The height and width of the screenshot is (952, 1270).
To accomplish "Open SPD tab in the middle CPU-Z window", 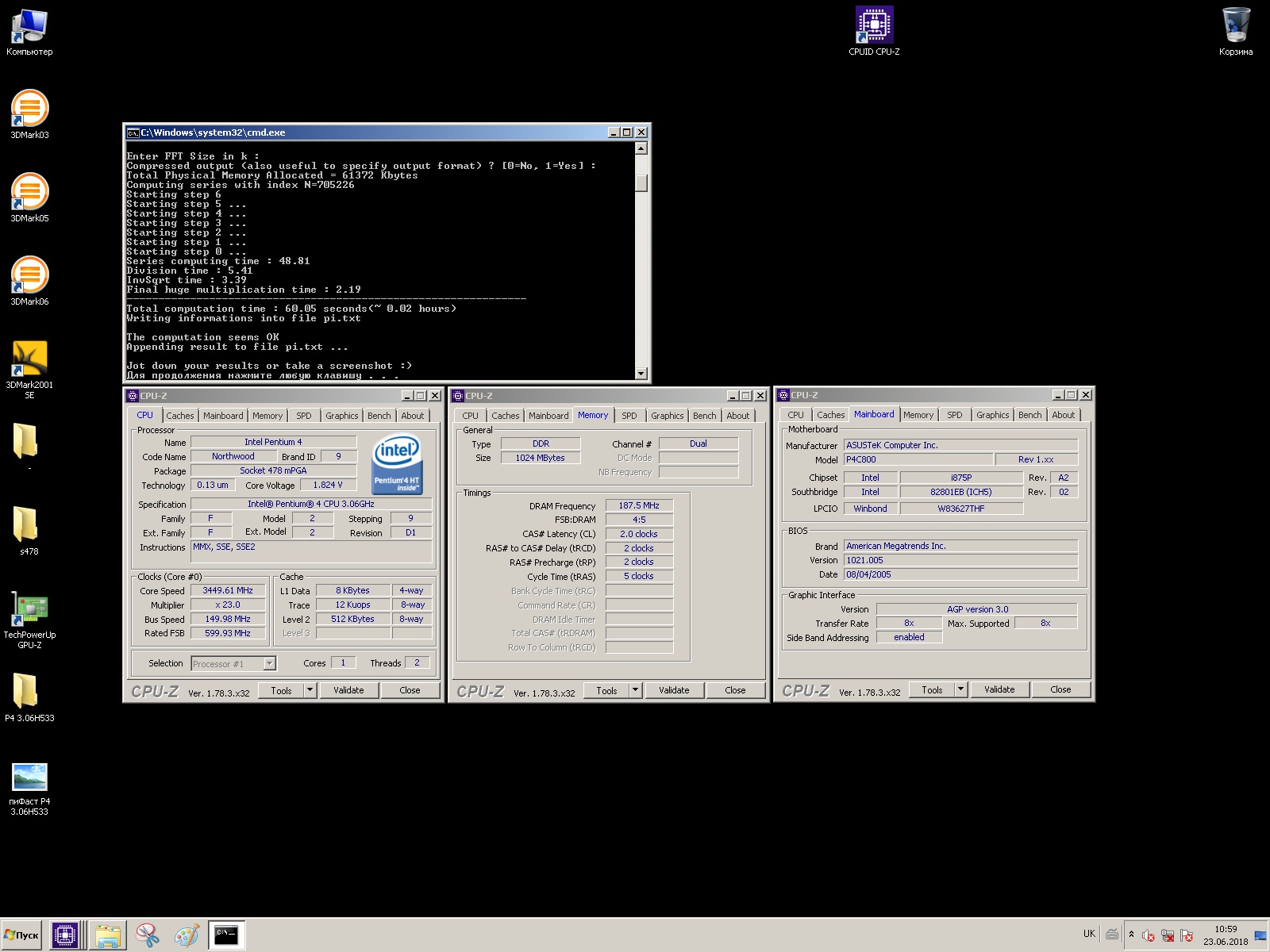I will 629,416.
